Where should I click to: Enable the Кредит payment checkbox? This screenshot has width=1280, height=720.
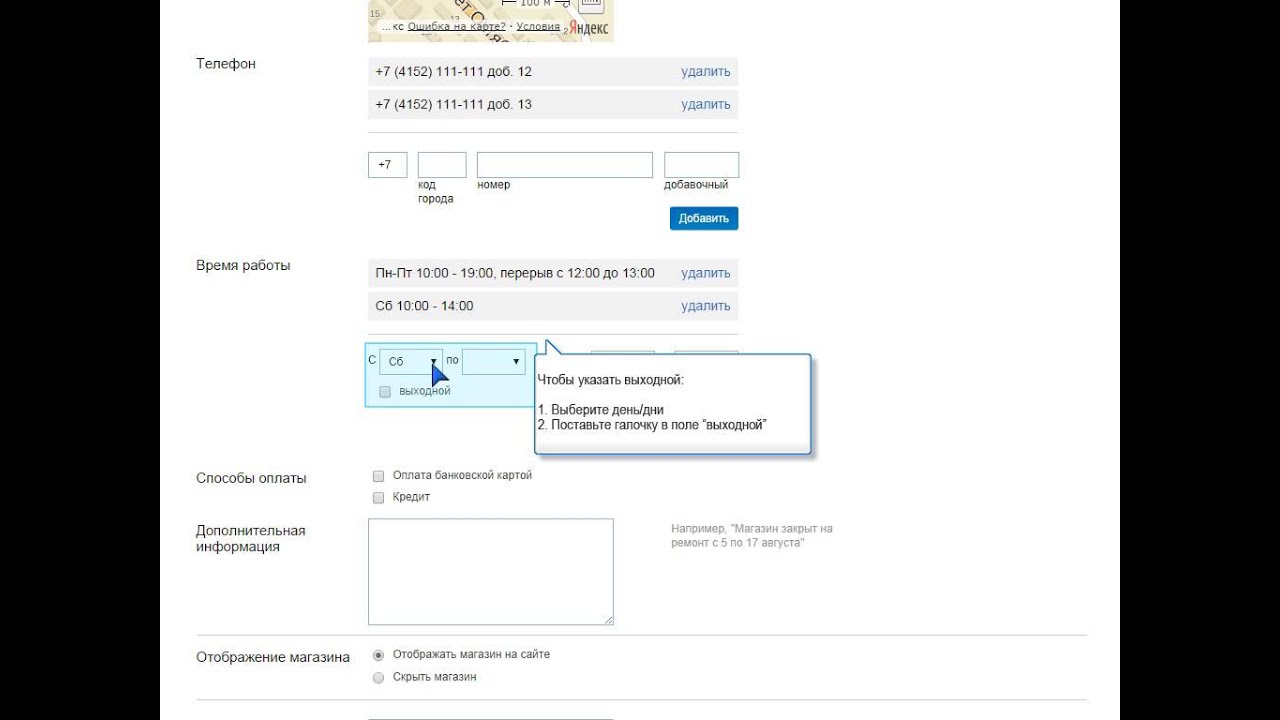click(378, 497)
